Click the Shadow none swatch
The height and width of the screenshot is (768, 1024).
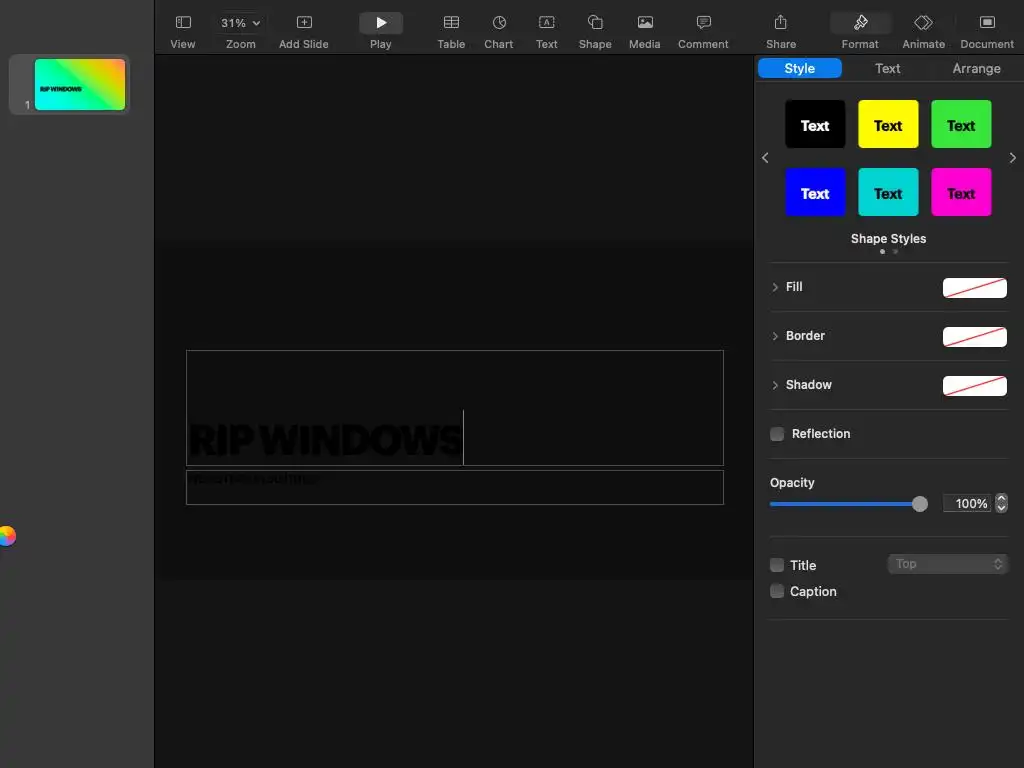coord(974,385)
